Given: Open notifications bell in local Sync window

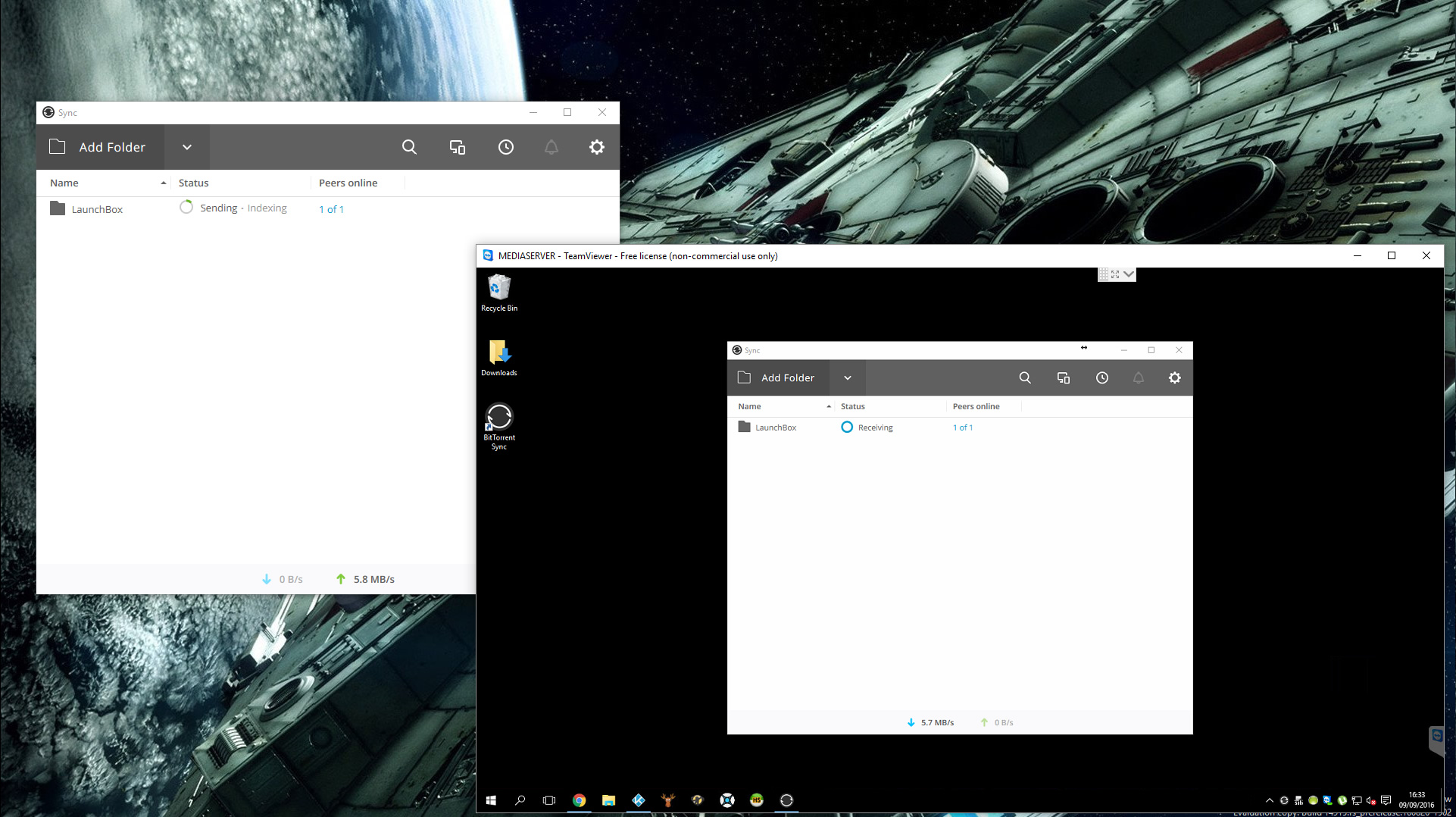Looking at the screenshot, I should click(x=551, y=147).
